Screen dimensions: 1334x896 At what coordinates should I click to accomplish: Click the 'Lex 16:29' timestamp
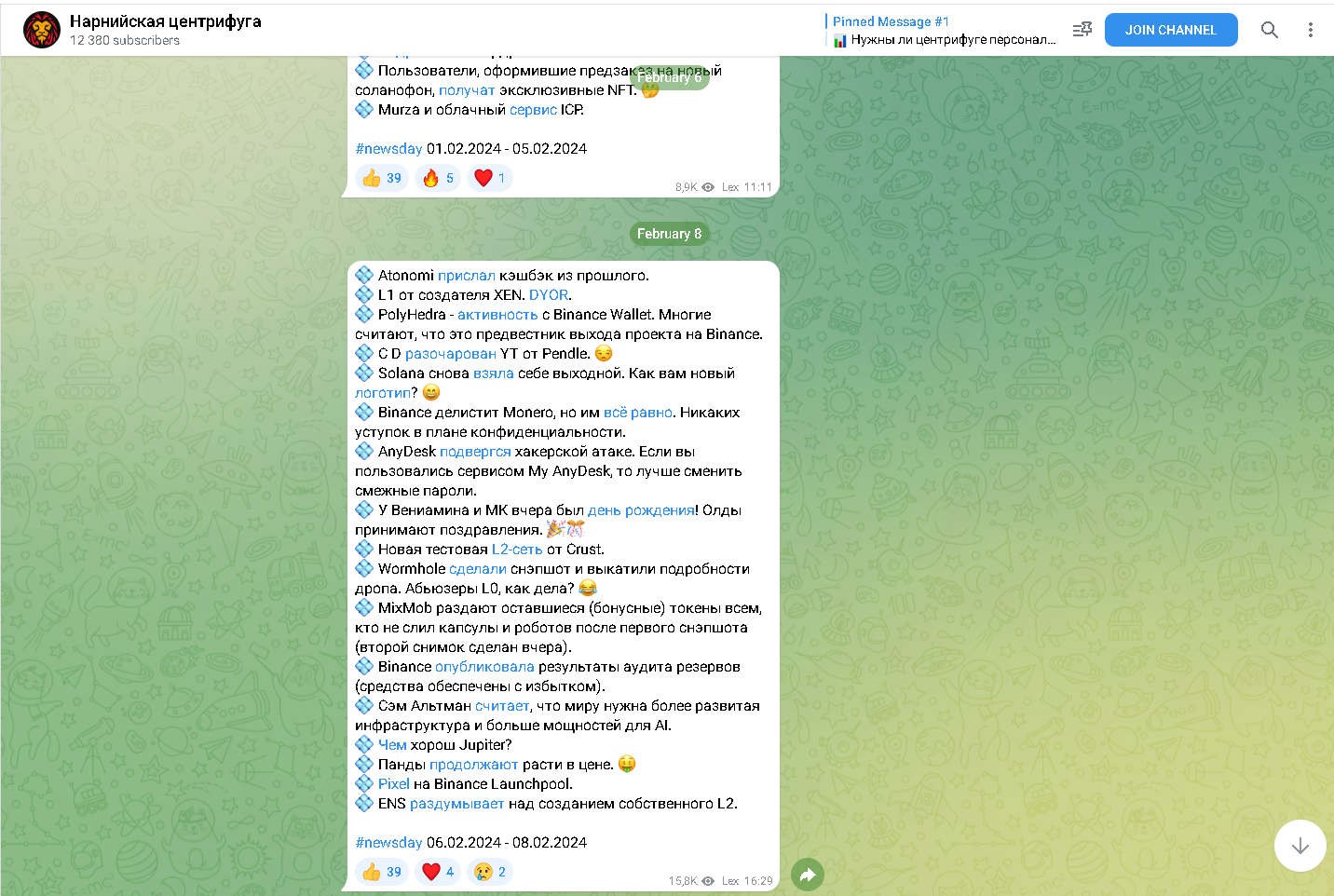point(747,880)
